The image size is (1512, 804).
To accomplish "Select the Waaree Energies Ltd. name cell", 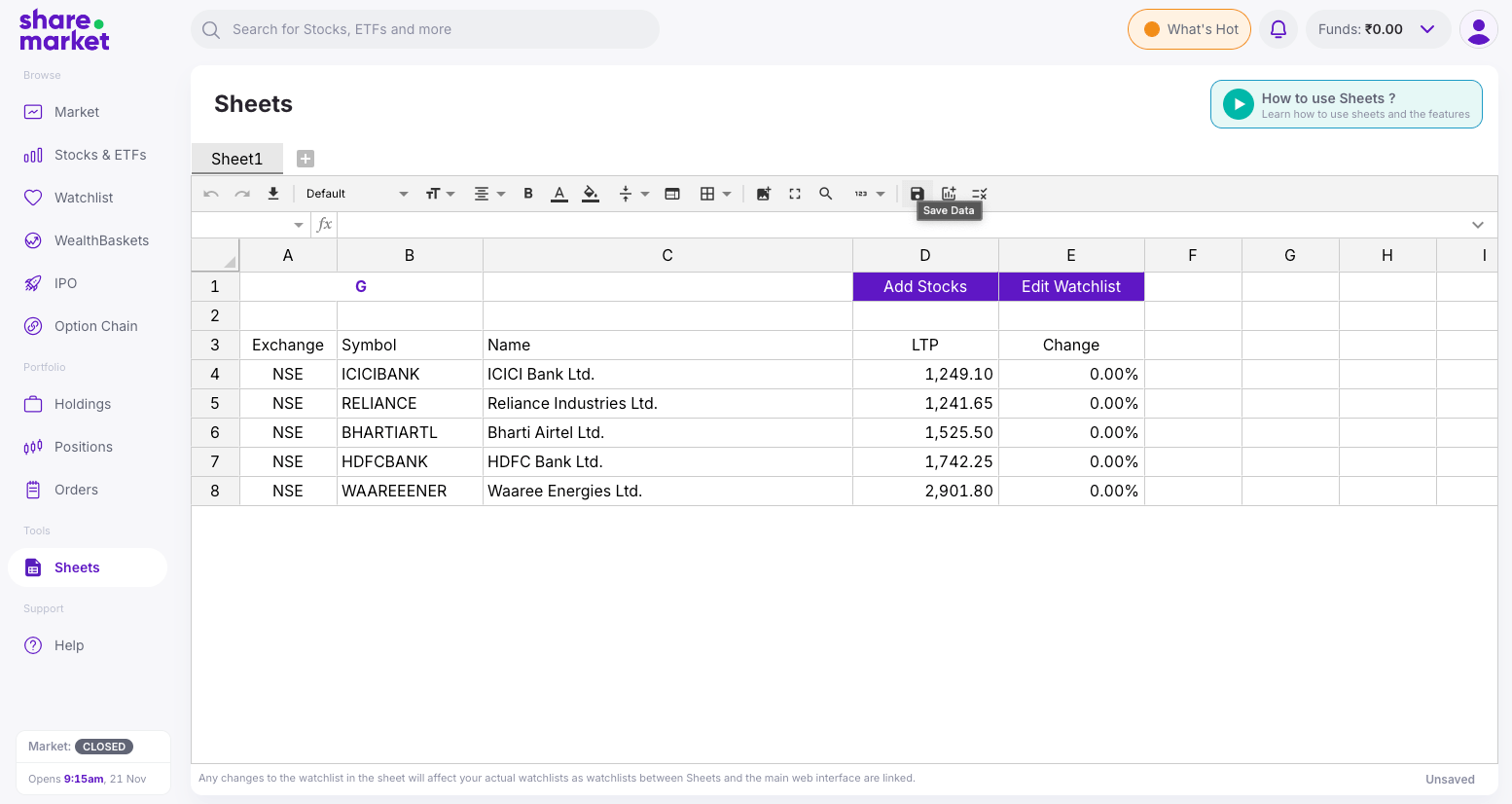I will pyautogui.click(x=667, y=491).
